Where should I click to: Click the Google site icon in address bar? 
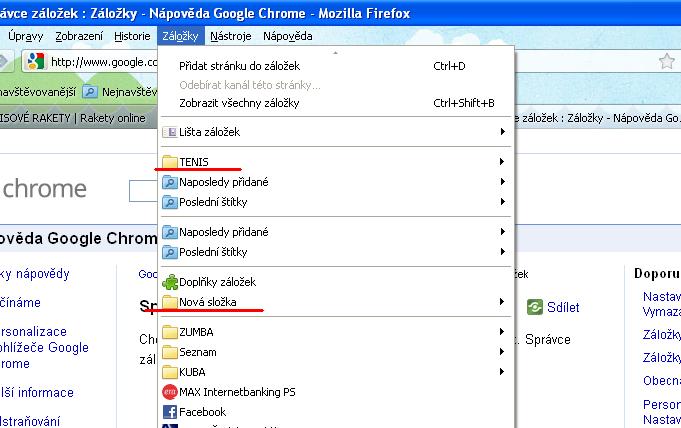(35, 62)
